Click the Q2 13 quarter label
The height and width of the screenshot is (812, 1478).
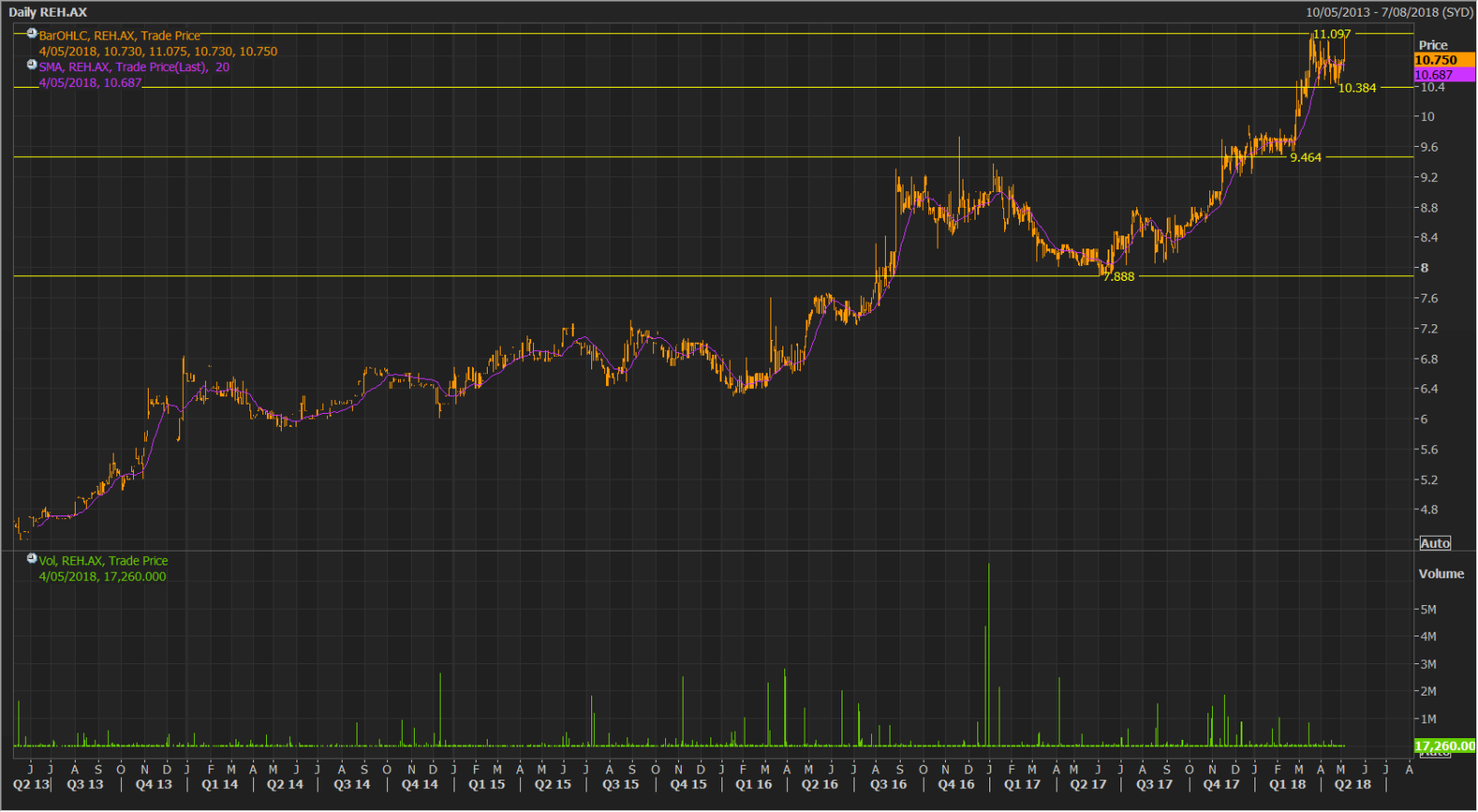(x=31, y=784)
